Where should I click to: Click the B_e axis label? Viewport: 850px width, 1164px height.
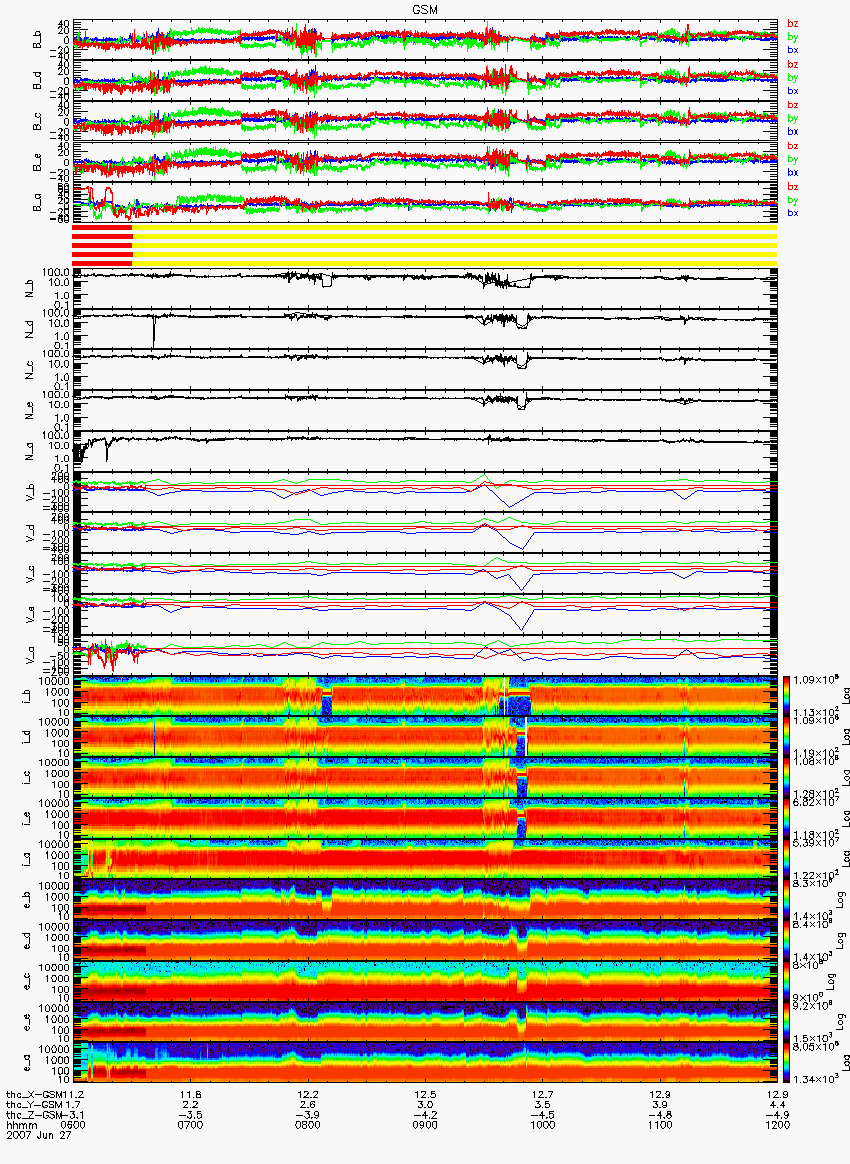[37, 163]
